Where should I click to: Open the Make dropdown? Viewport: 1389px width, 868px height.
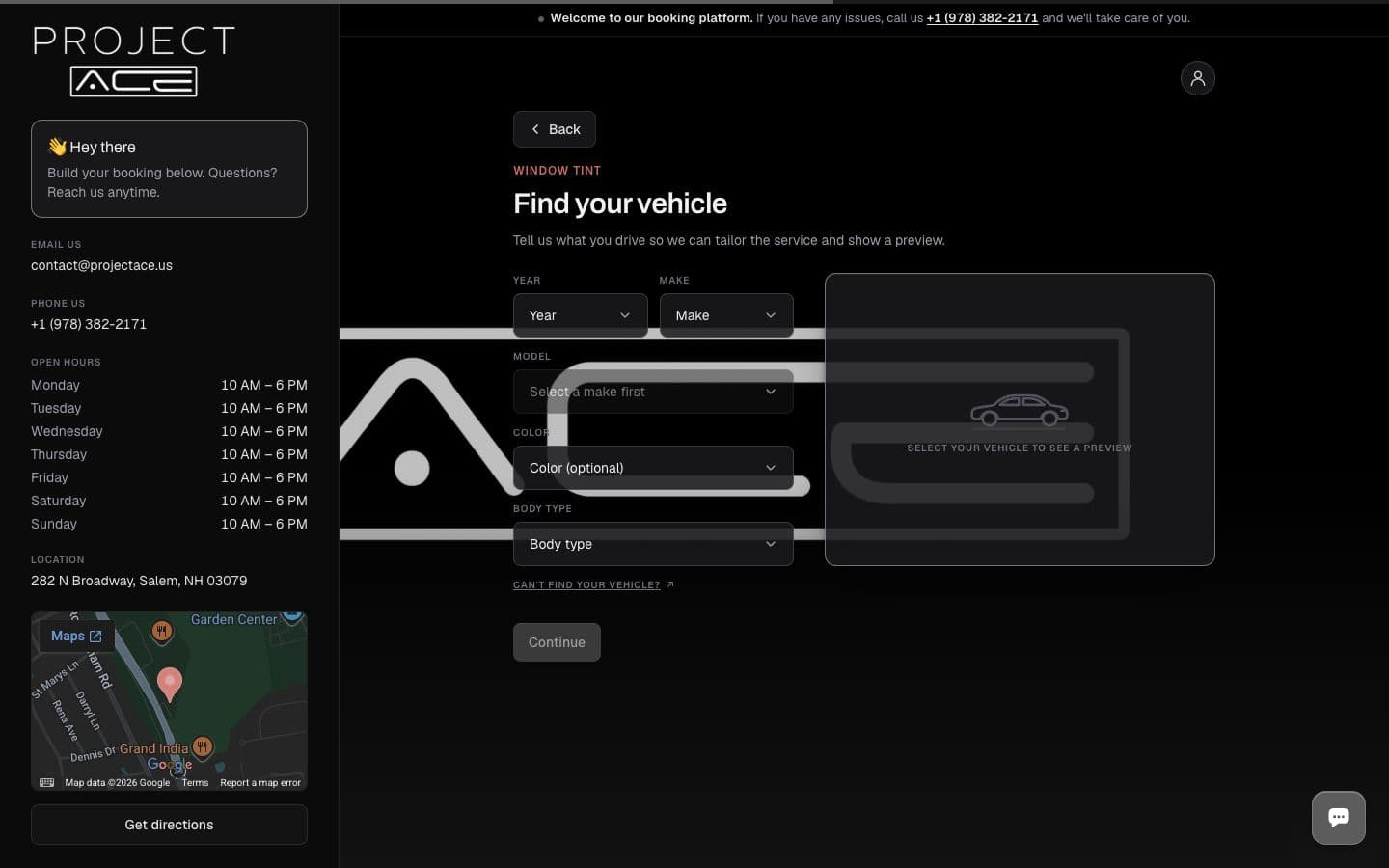[726, 315]
